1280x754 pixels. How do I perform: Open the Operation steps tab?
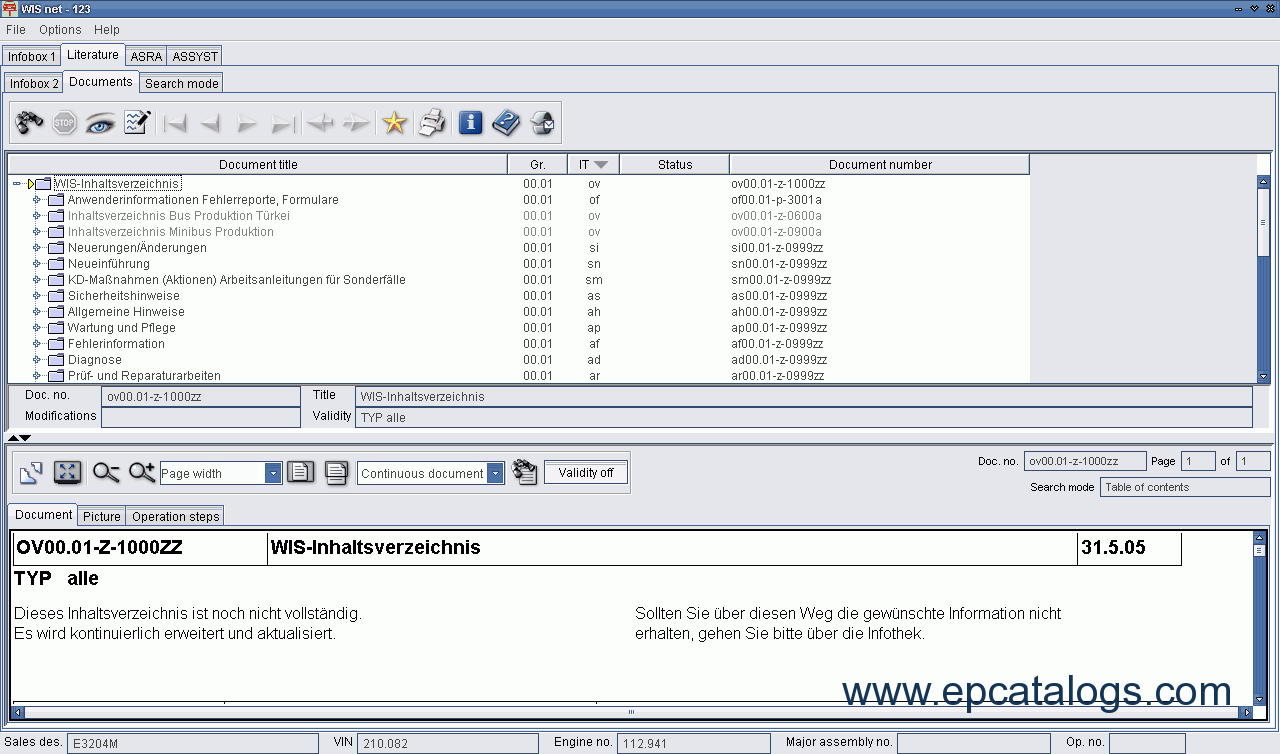pos(175,516)
